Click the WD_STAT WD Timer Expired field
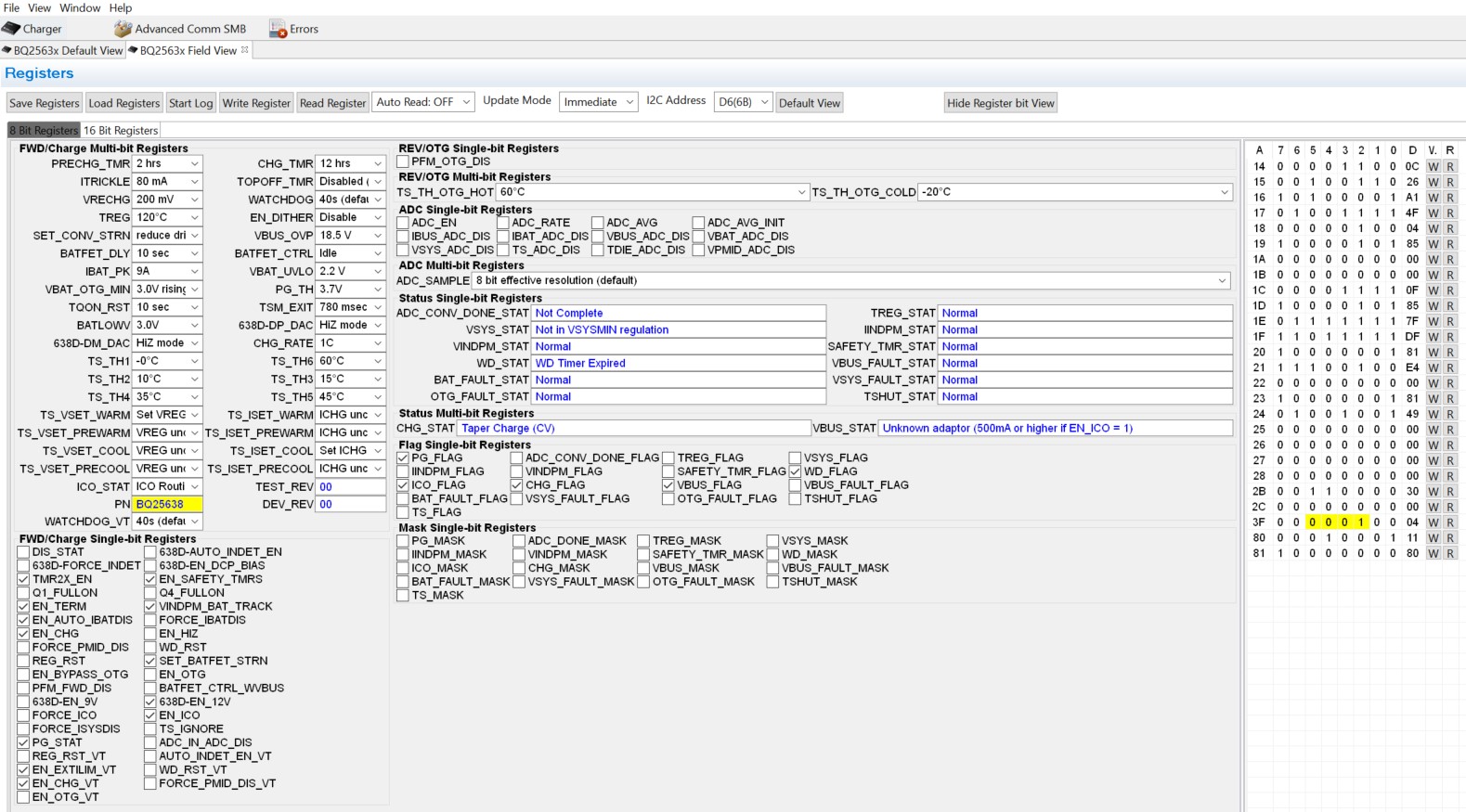 (x=679, y=363)
